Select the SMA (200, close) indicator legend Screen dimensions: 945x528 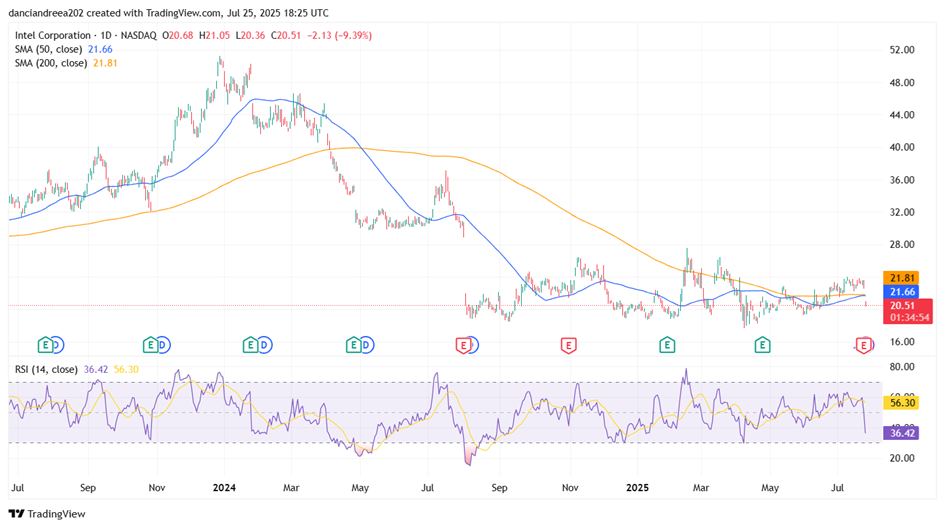click(x=53, y=63)
